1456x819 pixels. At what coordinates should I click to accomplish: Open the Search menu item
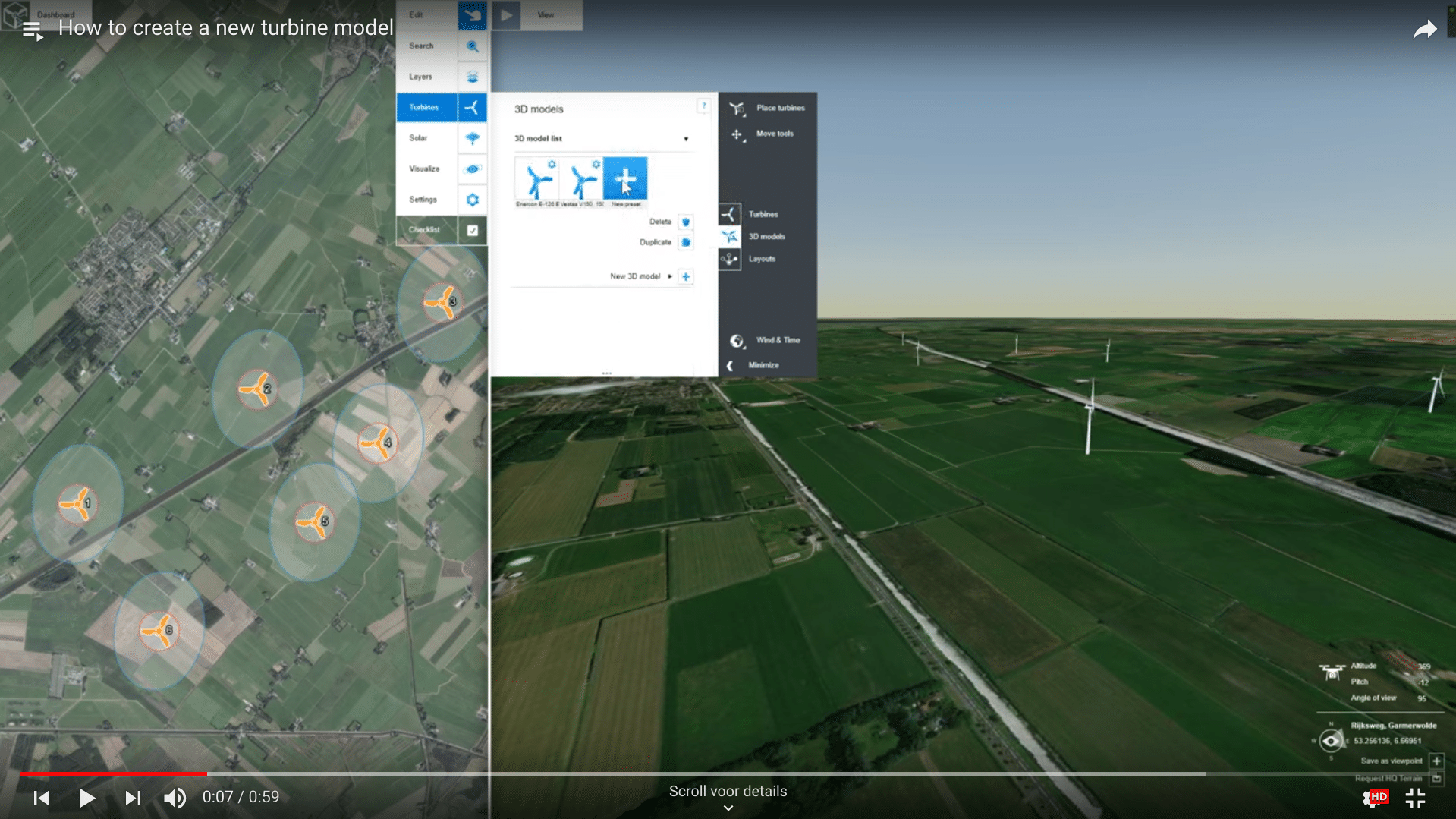[421, 46]
